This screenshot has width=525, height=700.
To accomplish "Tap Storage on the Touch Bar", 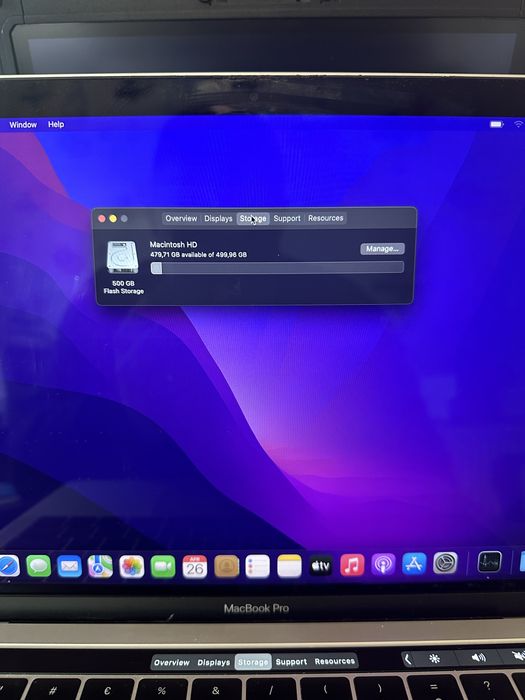I will pos(253,662).
